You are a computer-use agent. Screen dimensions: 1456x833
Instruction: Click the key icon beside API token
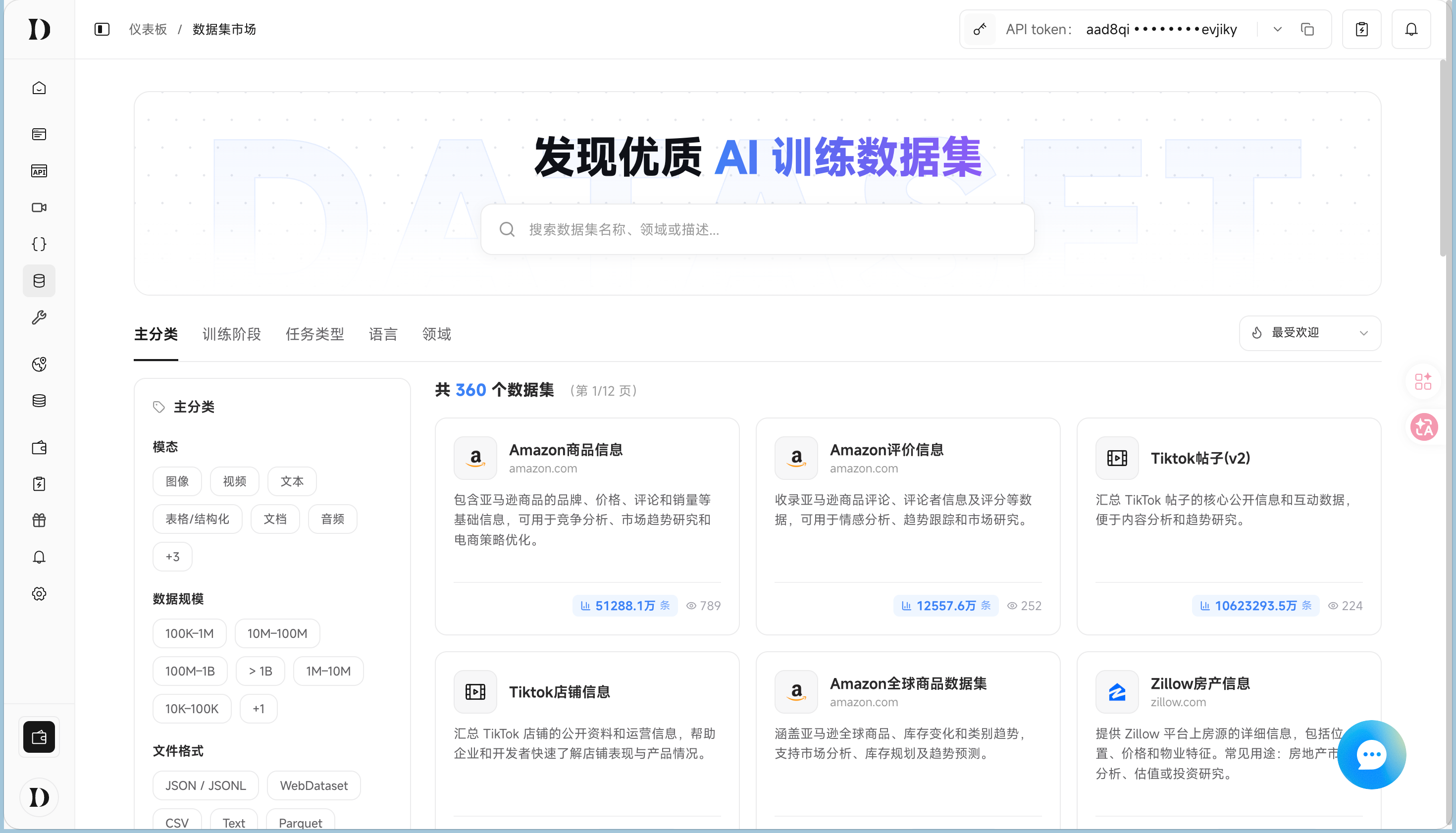coord(980,29)
